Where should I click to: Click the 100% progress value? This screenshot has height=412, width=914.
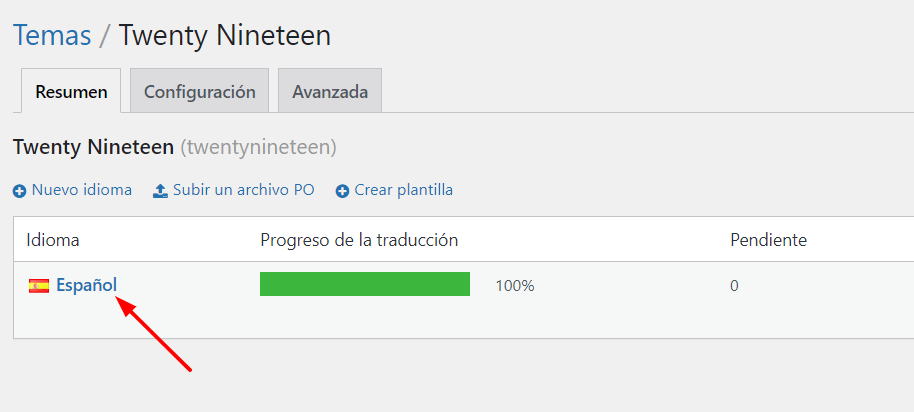coord(515,286)
